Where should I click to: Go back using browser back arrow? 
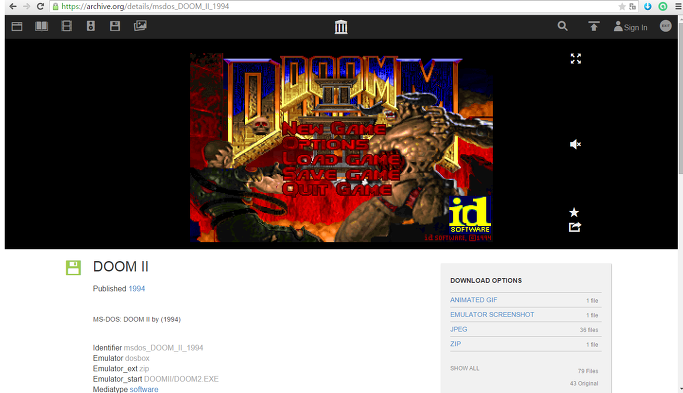click(13, 6)
